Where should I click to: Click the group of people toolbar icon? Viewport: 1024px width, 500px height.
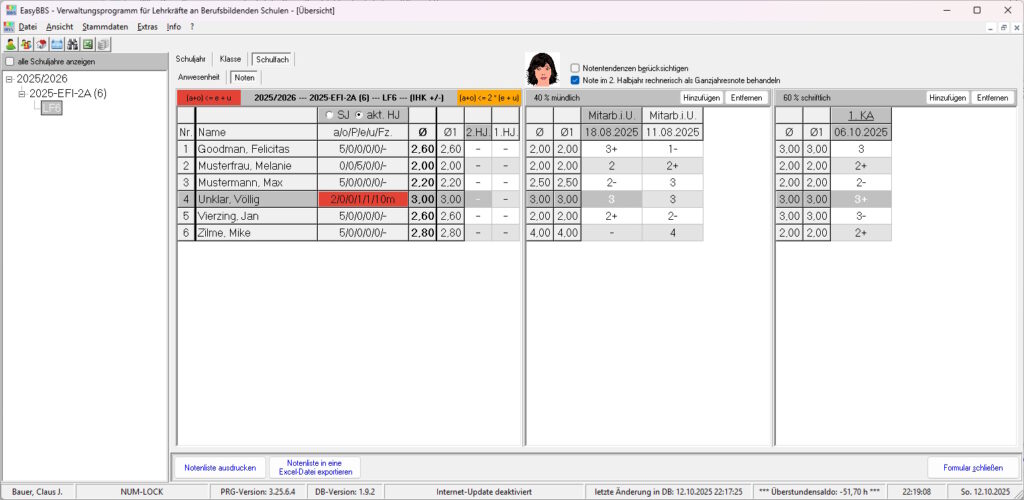pyautogui.click(x=26, y=44)
